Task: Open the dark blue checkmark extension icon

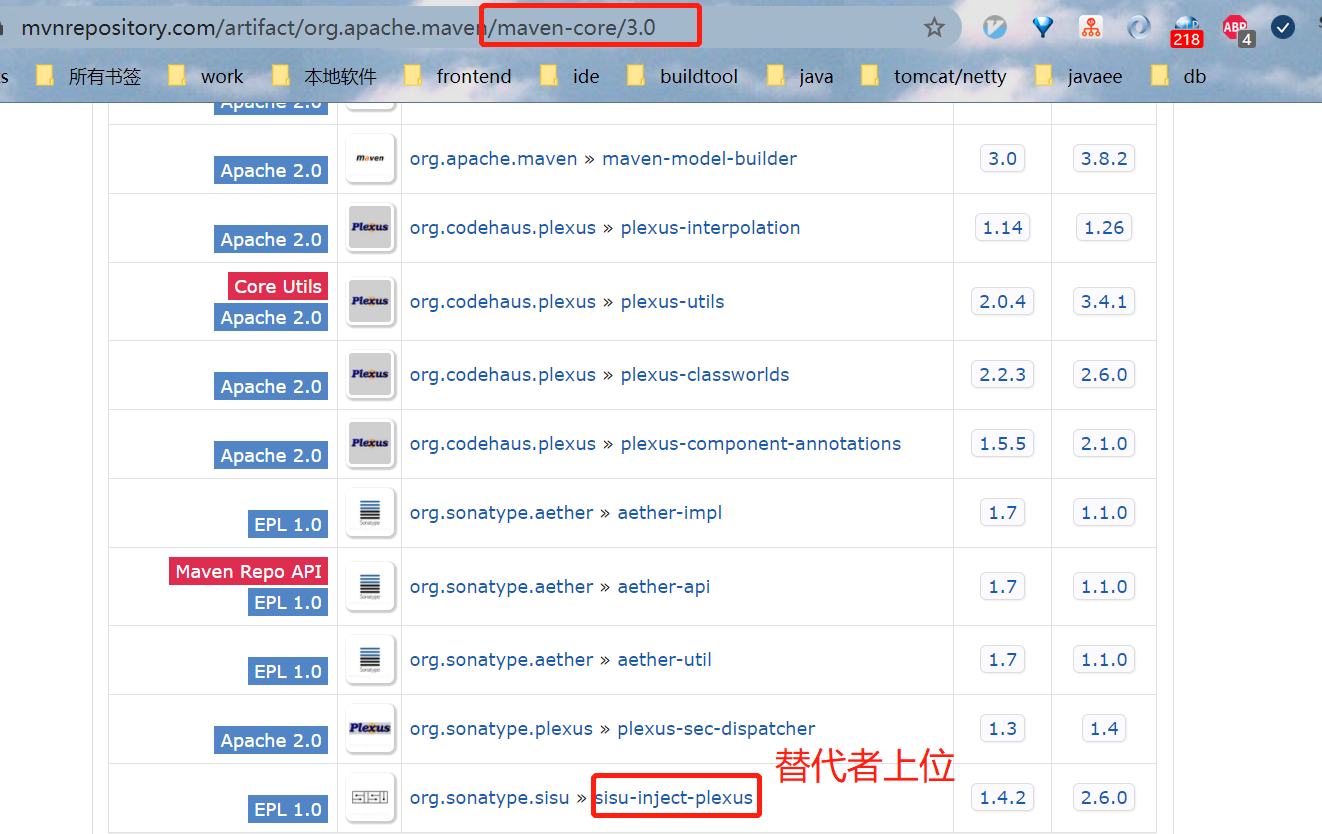Action: pyautogui.click(x=1283, y=27)
